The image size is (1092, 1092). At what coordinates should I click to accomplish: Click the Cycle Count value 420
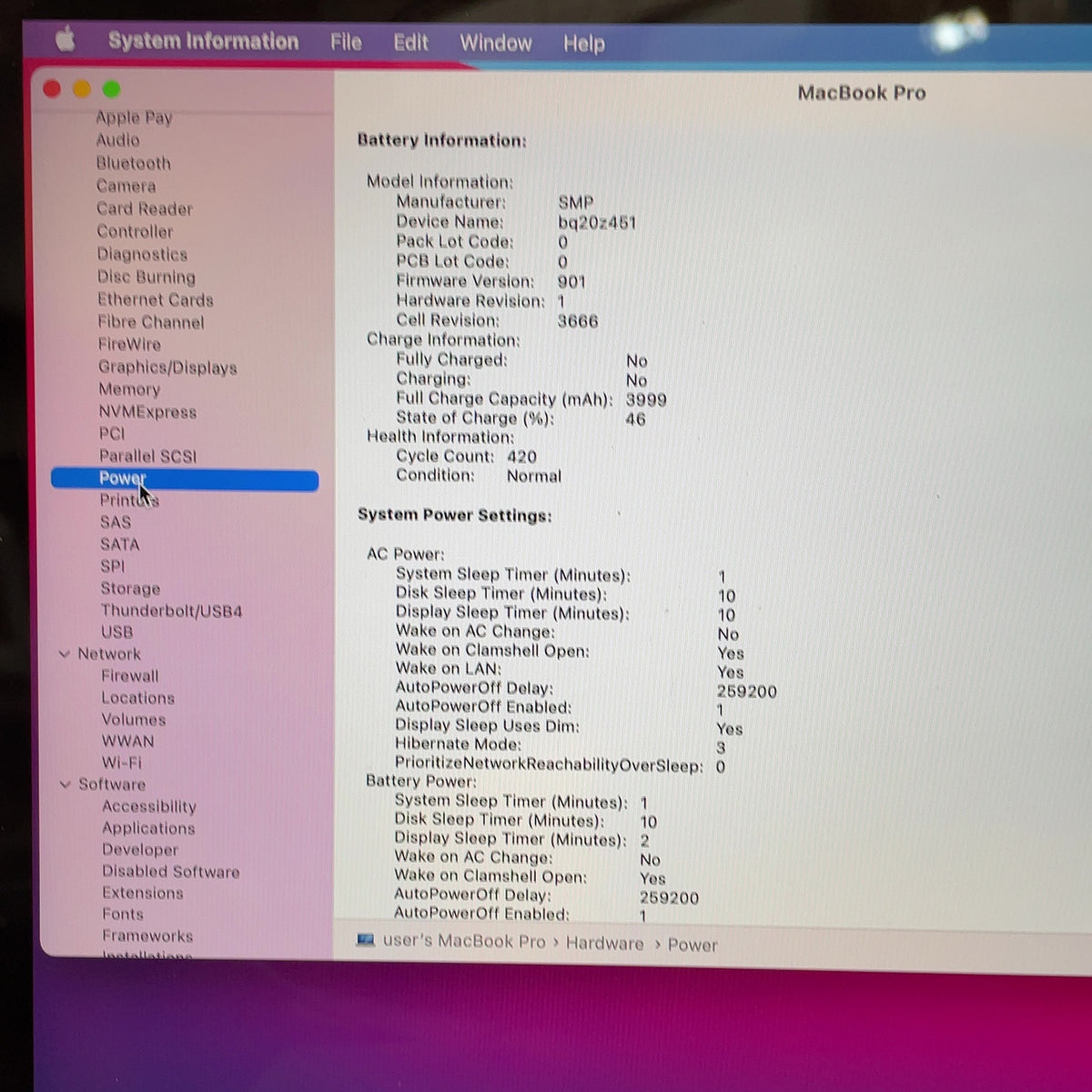[x=521, y=457]
